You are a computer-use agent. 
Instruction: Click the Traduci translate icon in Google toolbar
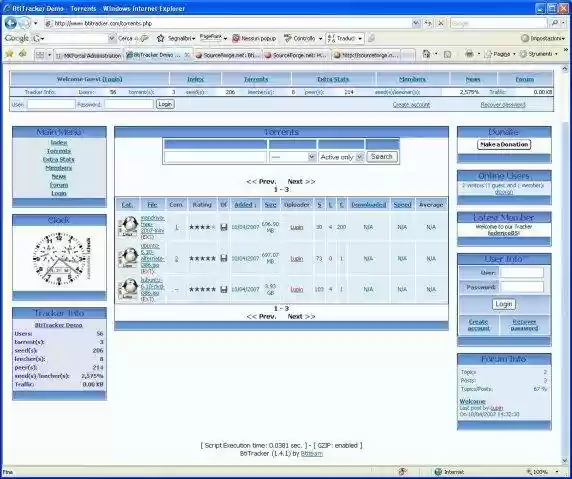331,38
